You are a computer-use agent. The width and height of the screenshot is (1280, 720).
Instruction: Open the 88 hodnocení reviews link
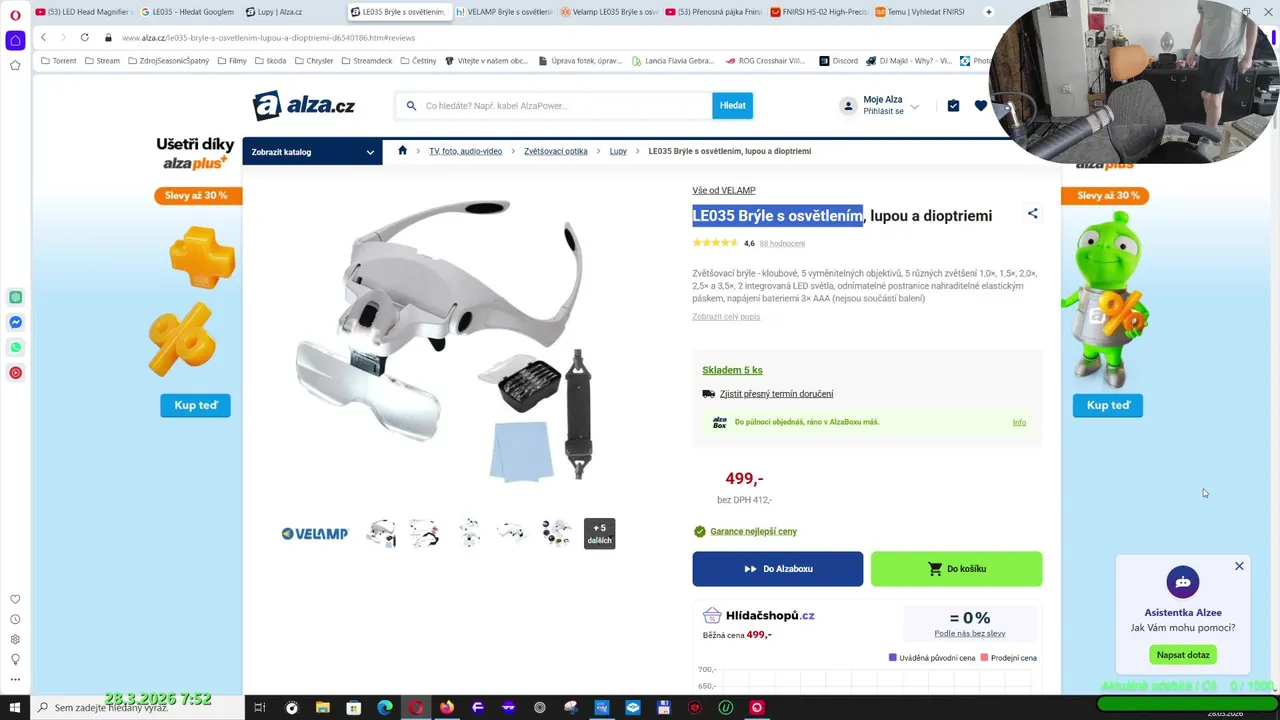pos(782,243)
